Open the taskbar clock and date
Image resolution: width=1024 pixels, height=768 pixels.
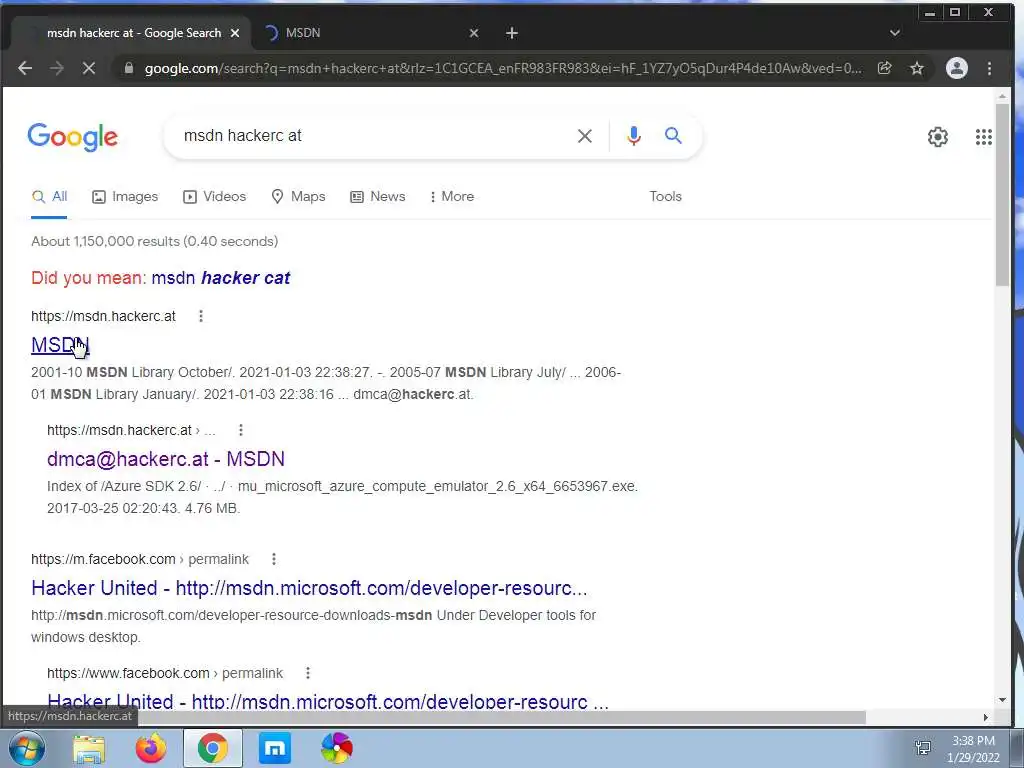[973, 749]
